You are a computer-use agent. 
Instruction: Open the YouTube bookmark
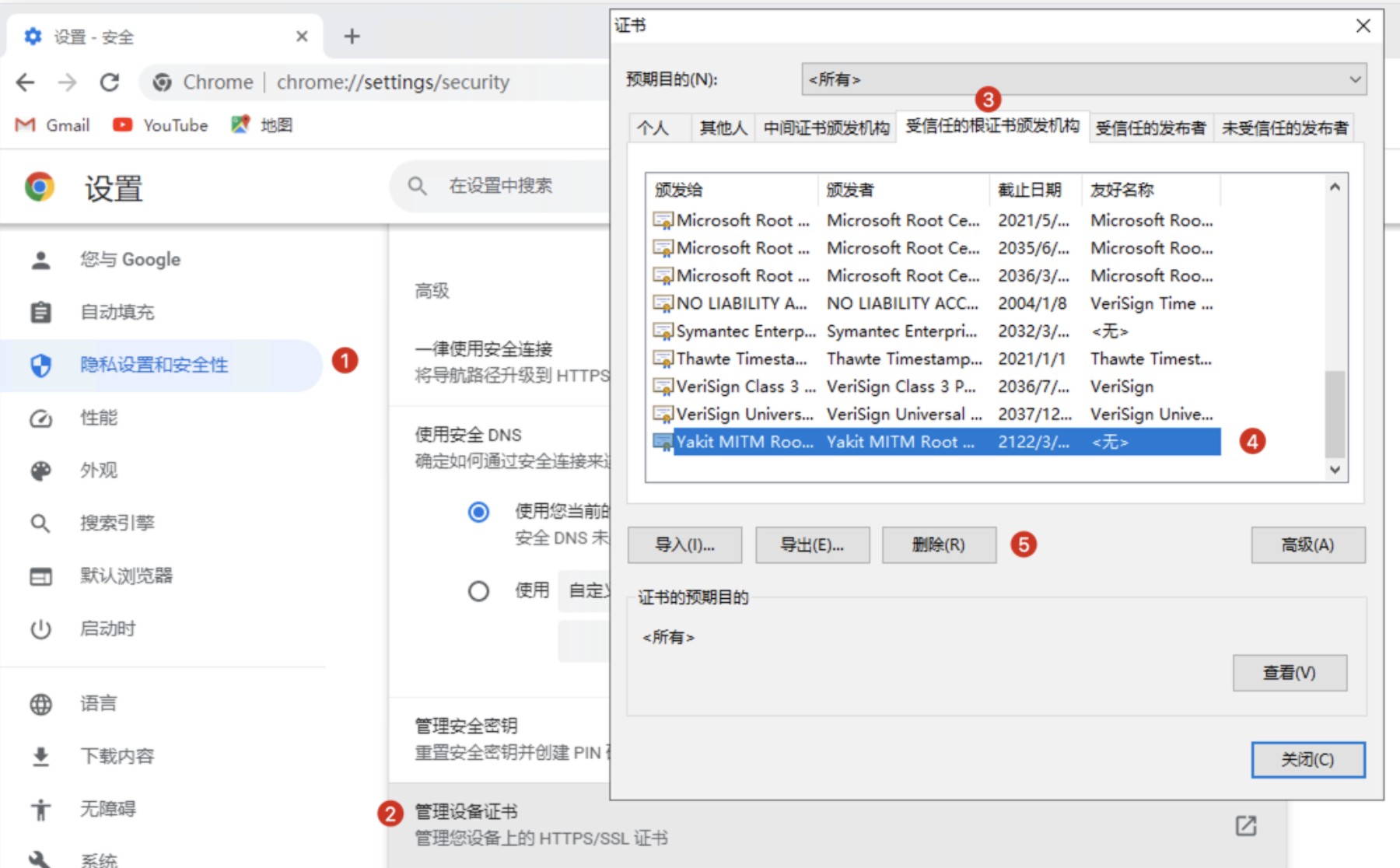(161, 125)
